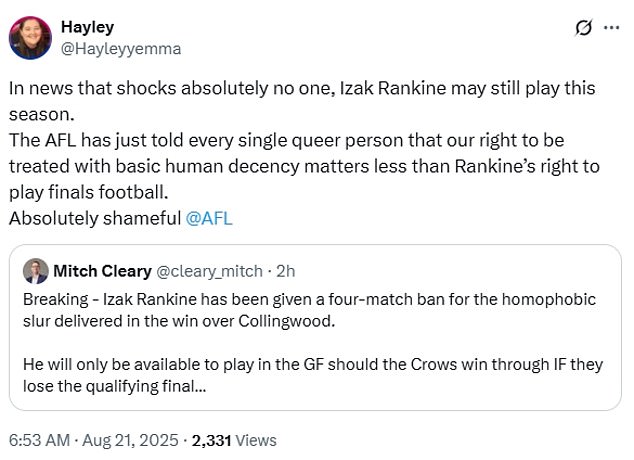Click the @AFL mention link
Image resolution: width=634 pixels, height=460 pixels.
click(209, 217)
